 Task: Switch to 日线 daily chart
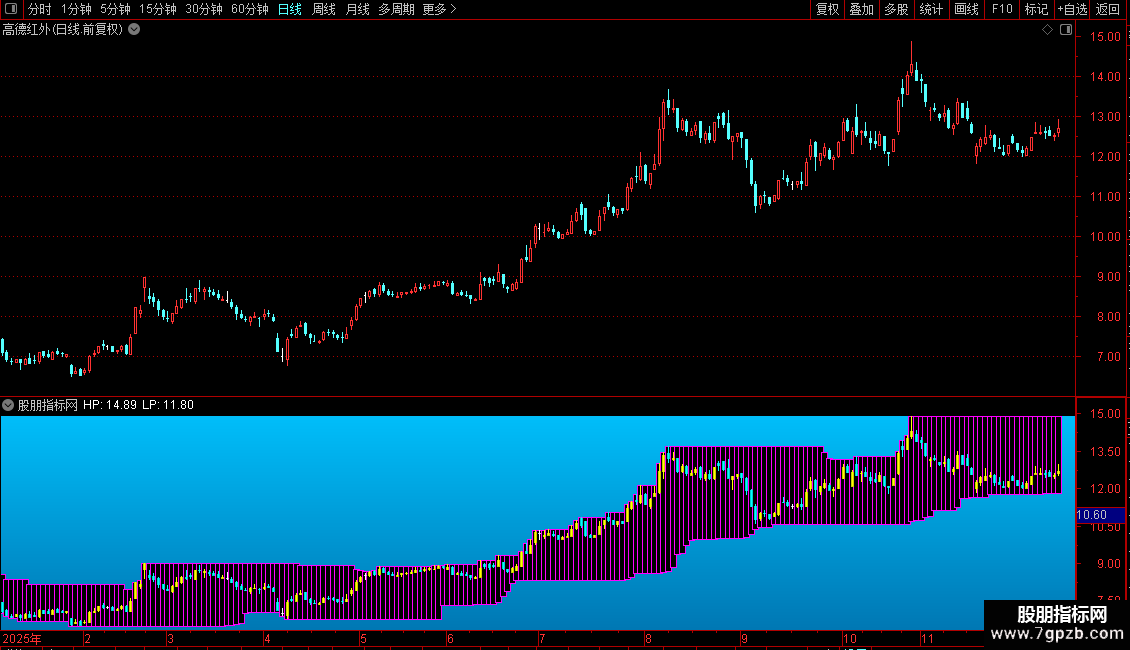[290, 9]
